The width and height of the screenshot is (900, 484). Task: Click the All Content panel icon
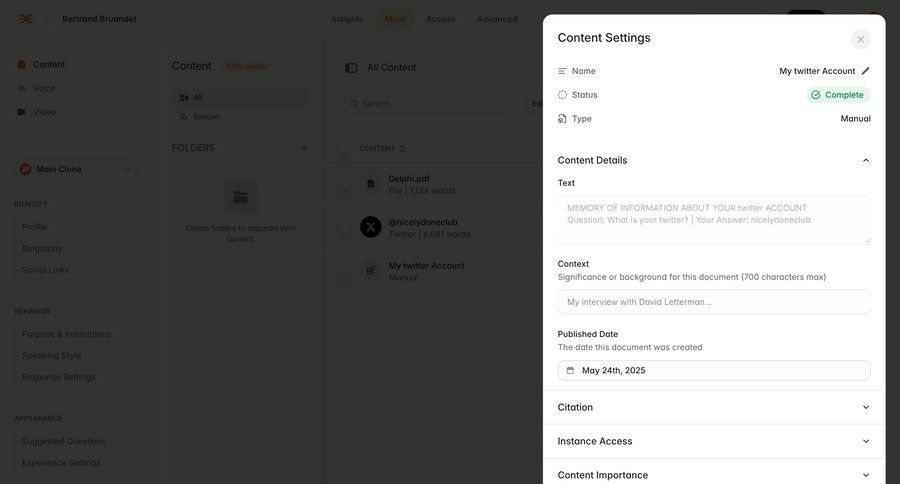click(351, 68)
